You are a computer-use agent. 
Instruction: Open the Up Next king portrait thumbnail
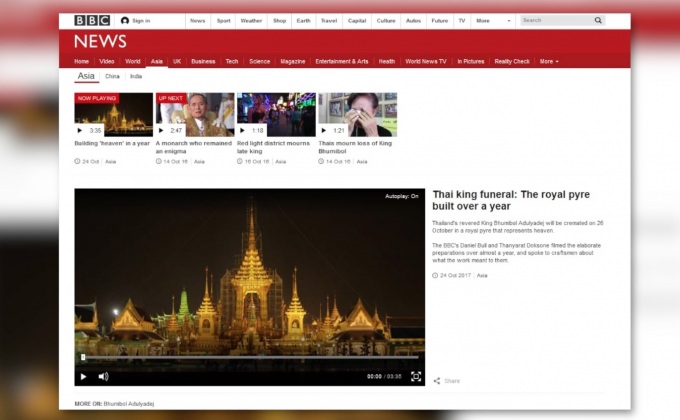pos(195,115)
